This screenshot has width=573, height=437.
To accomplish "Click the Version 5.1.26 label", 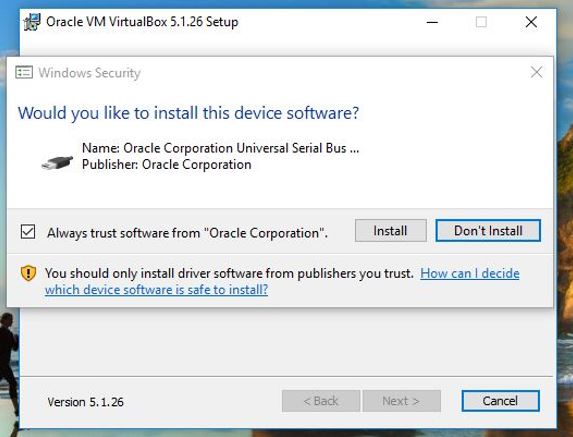I will [x=86, y=402].
